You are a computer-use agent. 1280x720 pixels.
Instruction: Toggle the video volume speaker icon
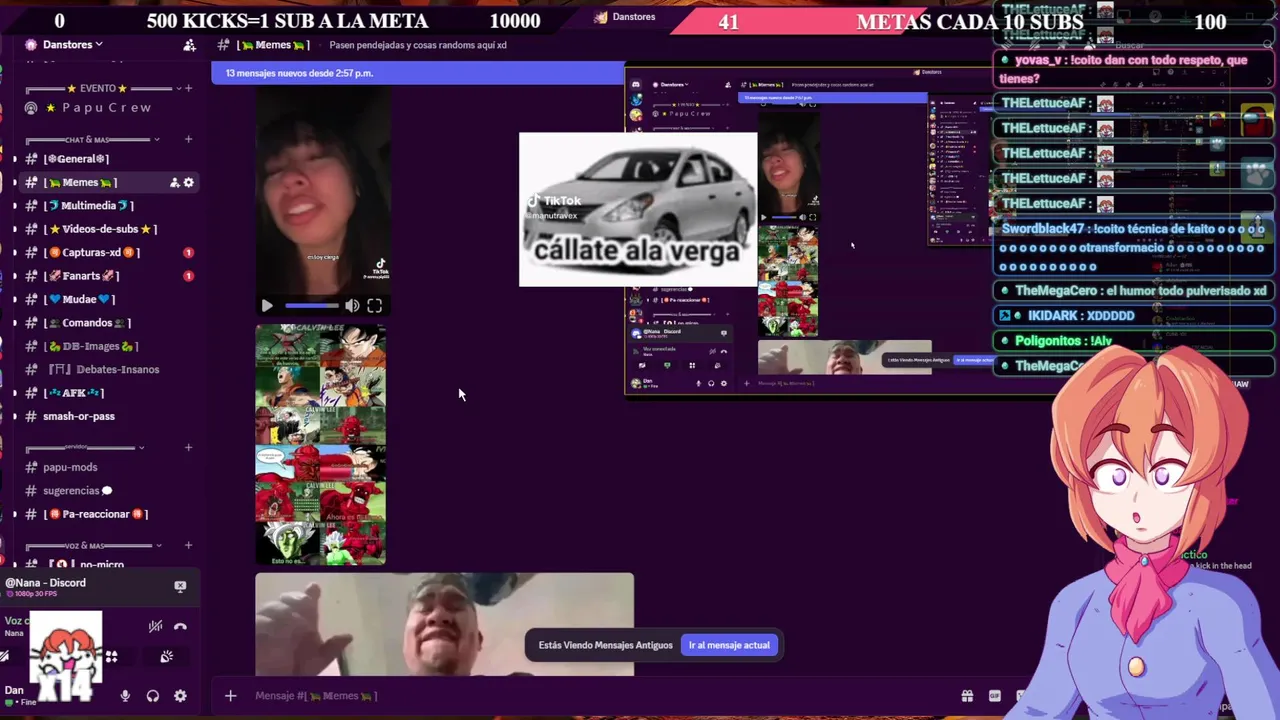[x=352, y=306]
